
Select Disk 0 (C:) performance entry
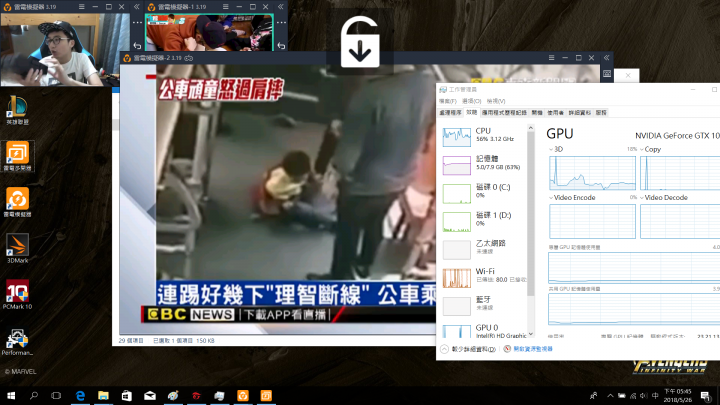(x=484, y=192)
